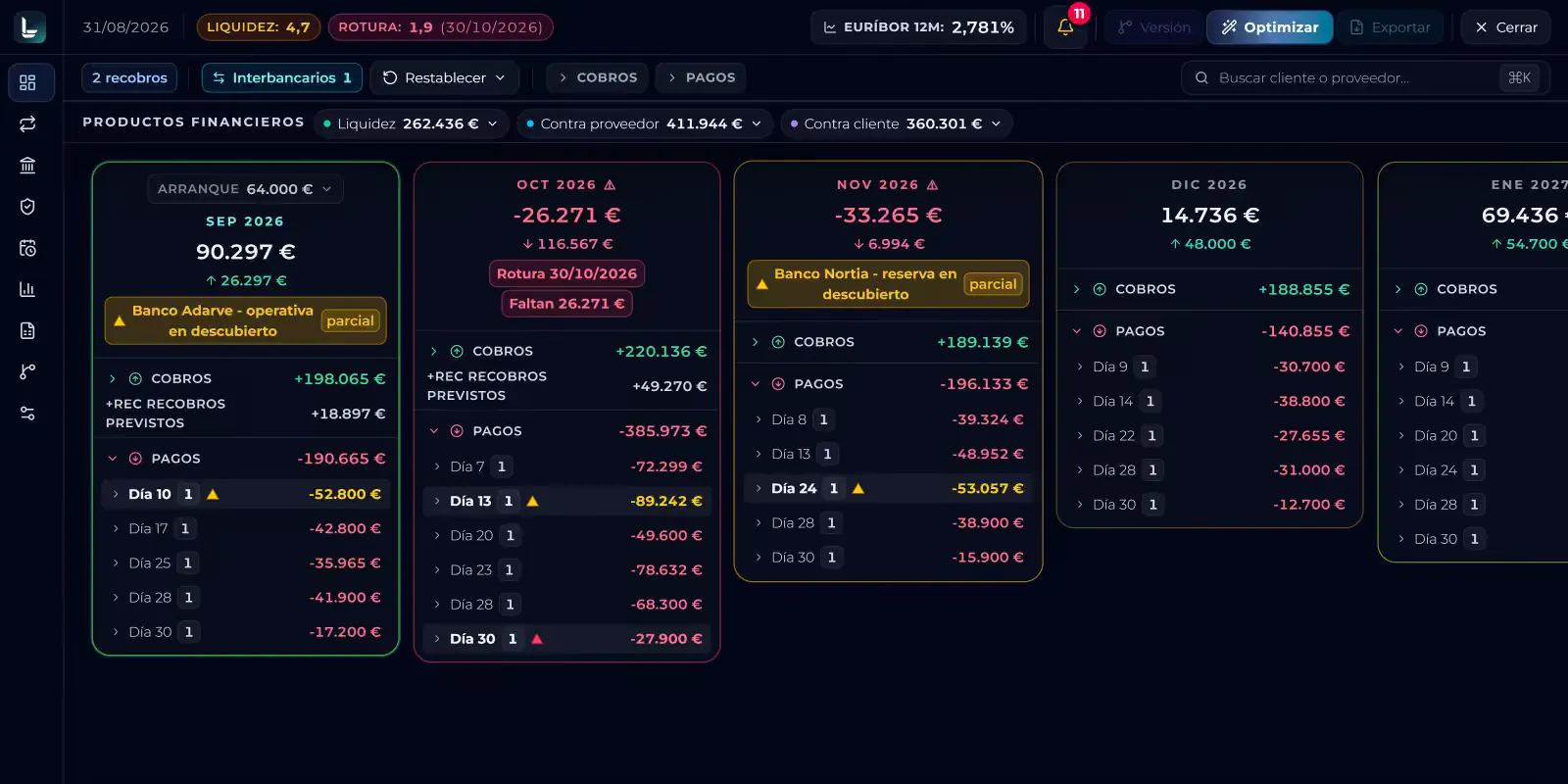This screenshot has height=784, width=1568.
Task: Click Banco Nortia reserva en descubierto alert
Action: [x=888, y=284]
